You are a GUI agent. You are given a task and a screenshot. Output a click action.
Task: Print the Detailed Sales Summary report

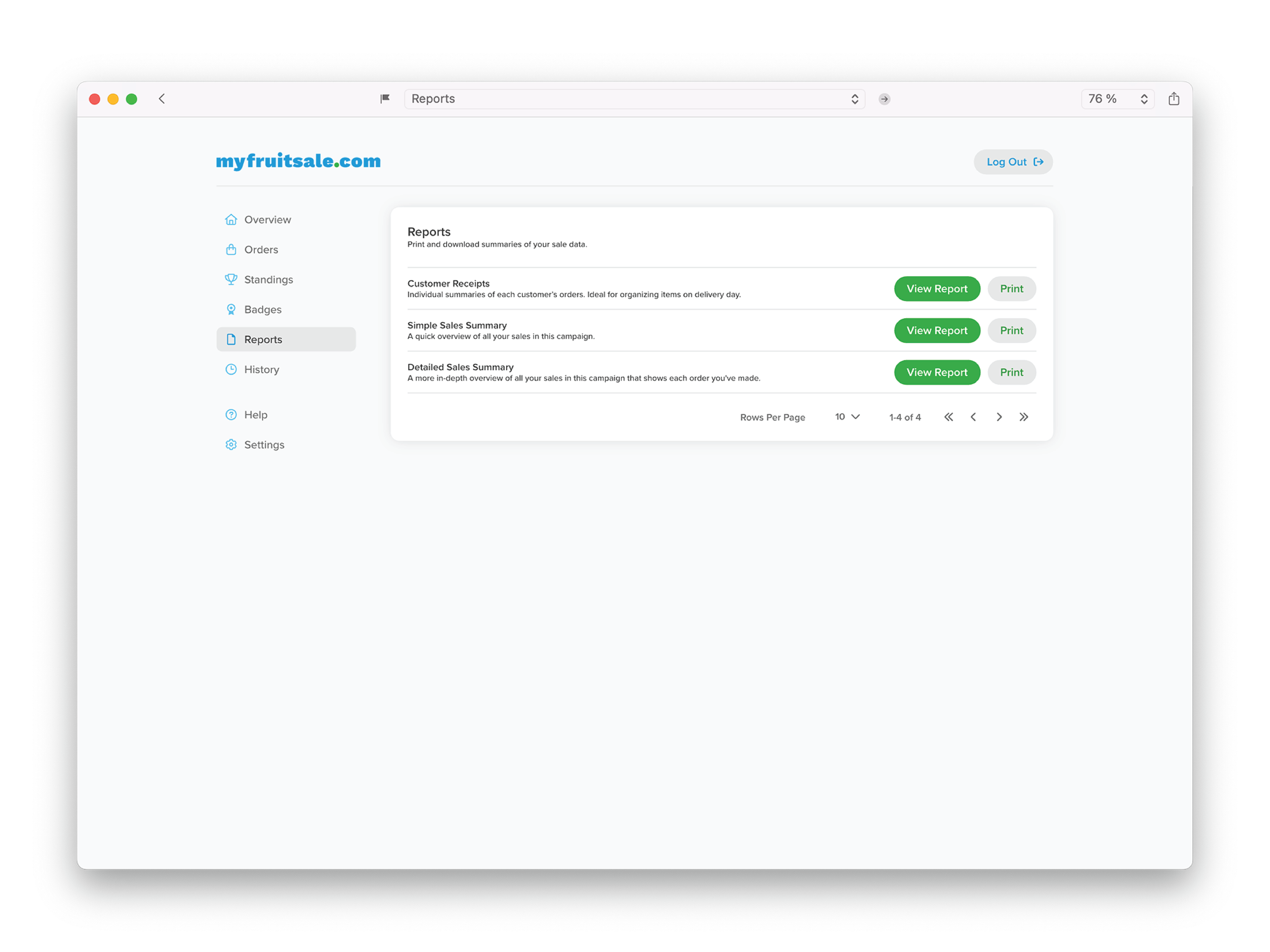tap(1011, 373)
